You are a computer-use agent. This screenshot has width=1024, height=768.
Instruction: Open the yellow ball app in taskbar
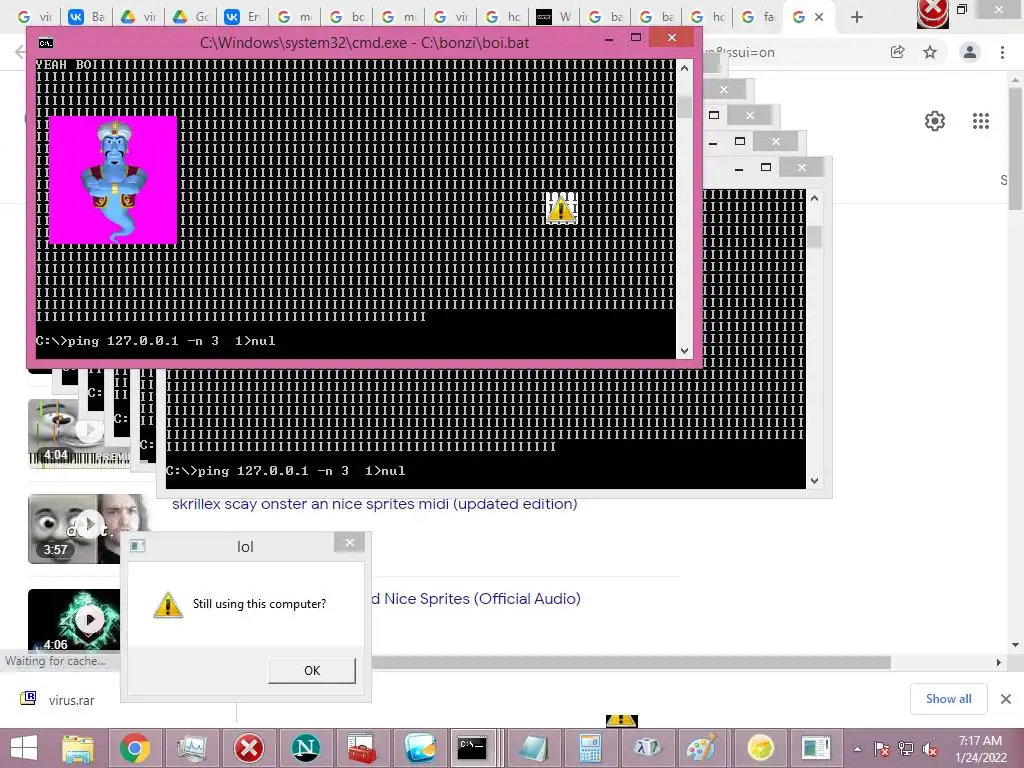pyautogui.click(x=760, y=748)
